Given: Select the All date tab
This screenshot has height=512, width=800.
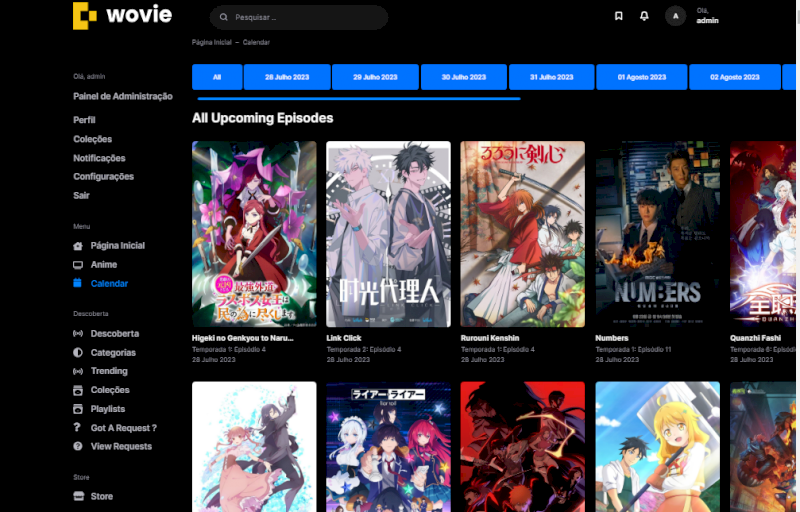Looking at the screenshot, I should point(217,77).
